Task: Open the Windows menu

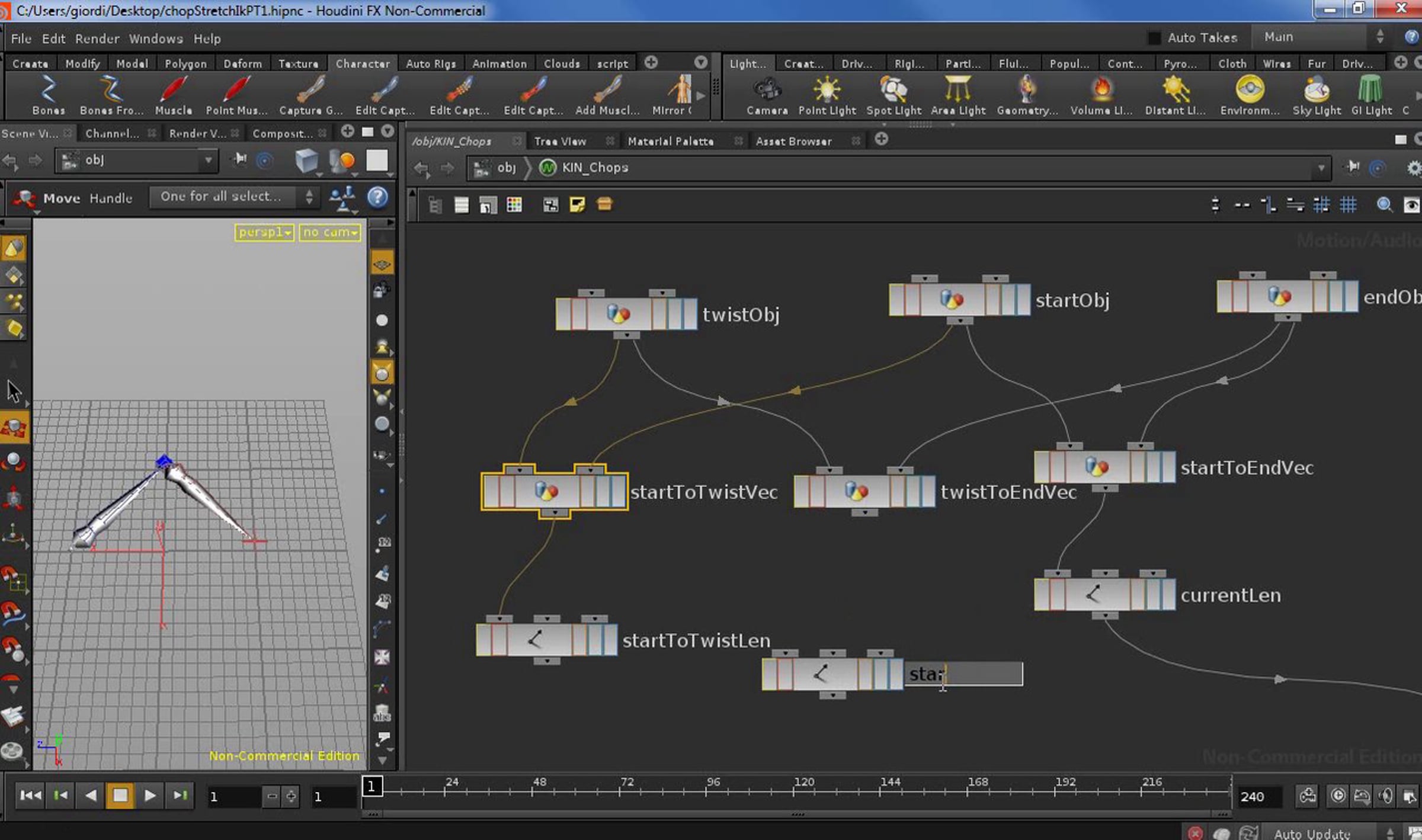Action: coord(156,39)
